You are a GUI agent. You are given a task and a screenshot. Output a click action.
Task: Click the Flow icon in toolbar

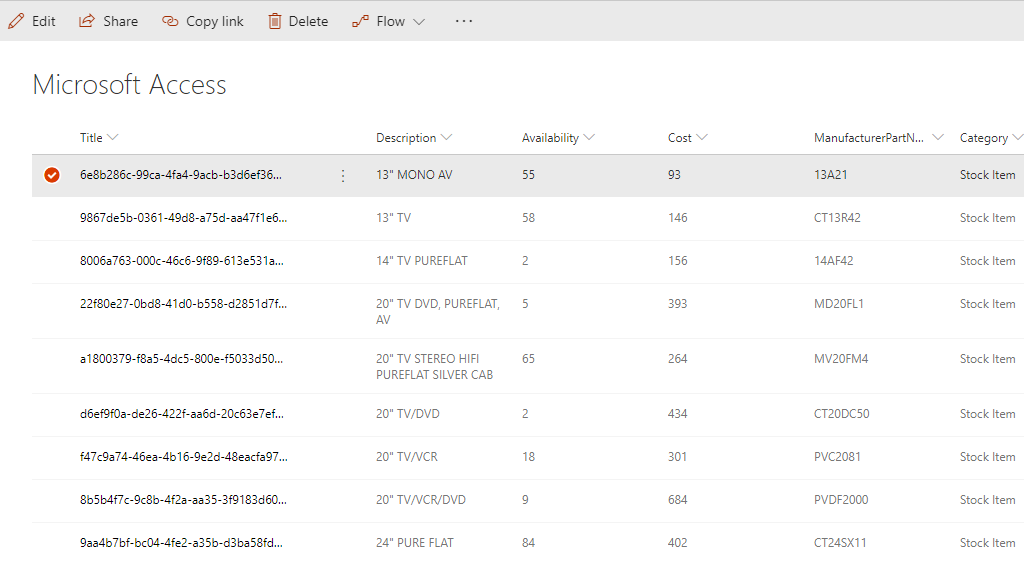(x=360, y=21)
